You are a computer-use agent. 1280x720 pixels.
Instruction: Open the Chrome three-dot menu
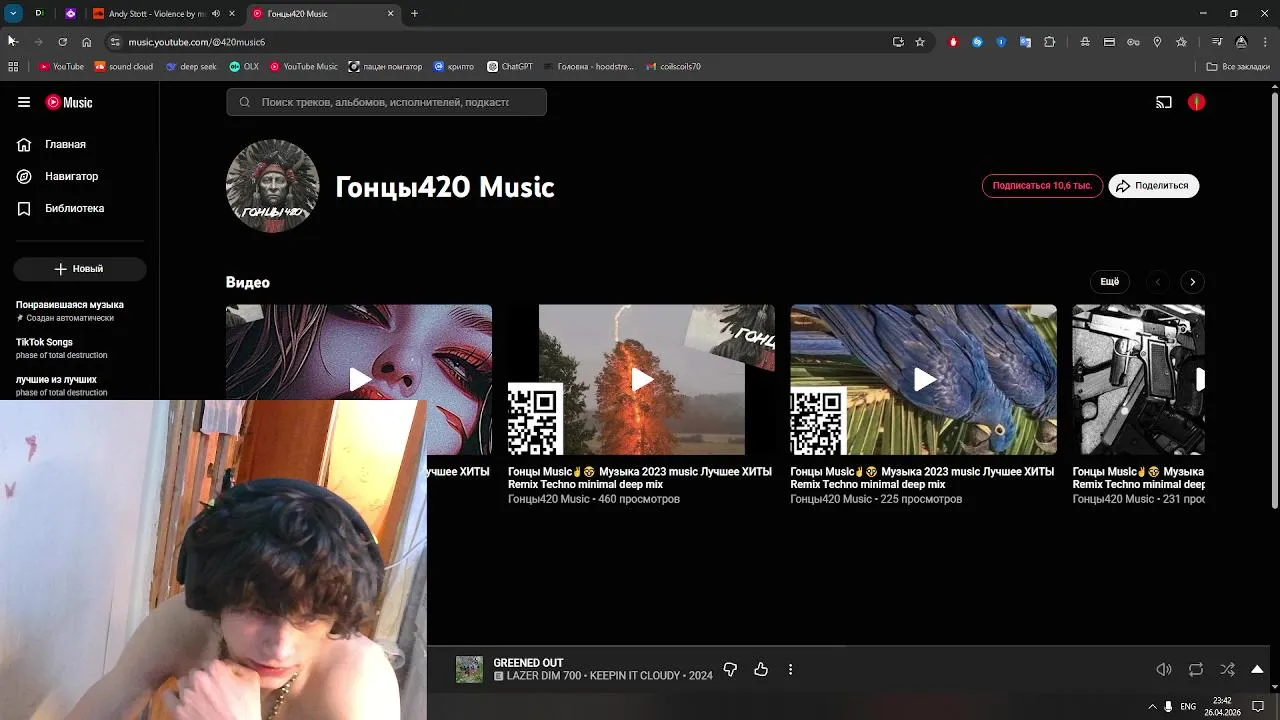tap(1265, 42)
